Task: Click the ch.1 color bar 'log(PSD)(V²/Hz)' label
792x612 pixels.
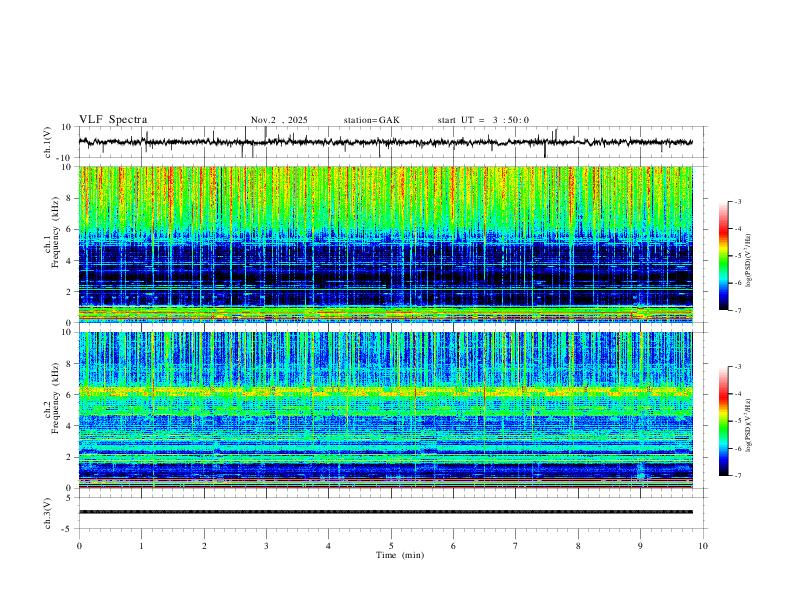Action: point(748,261)
